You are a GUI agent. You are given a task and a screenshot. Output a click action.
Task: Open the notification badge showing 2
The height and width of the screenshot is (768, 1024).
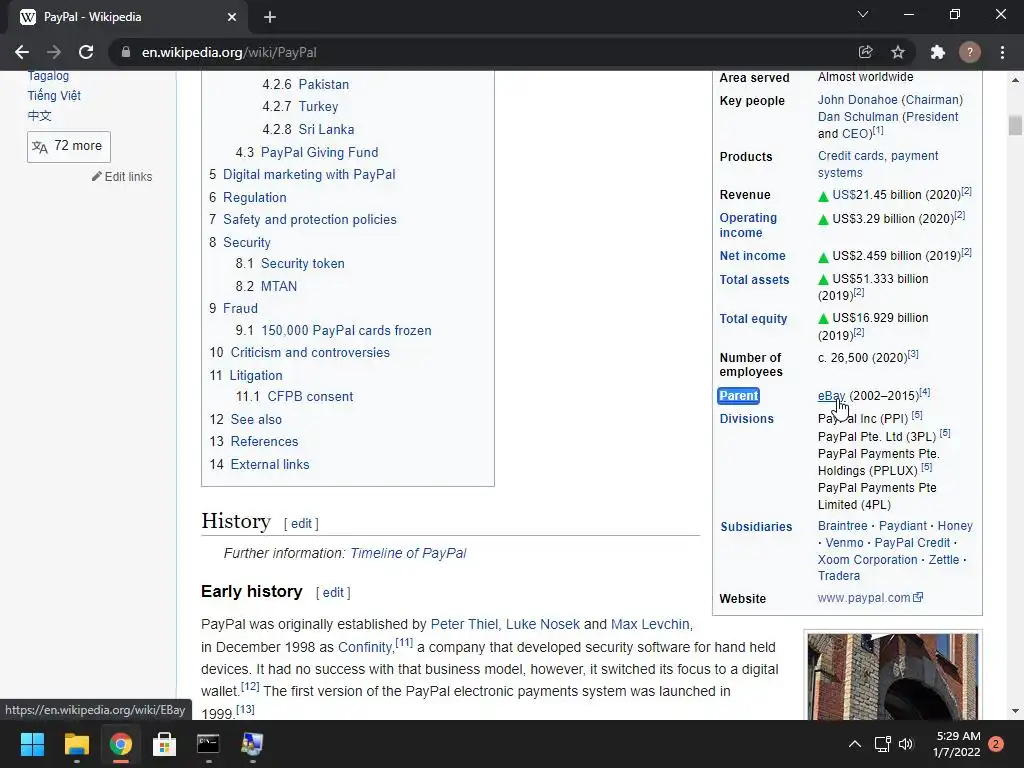point(996,744)
